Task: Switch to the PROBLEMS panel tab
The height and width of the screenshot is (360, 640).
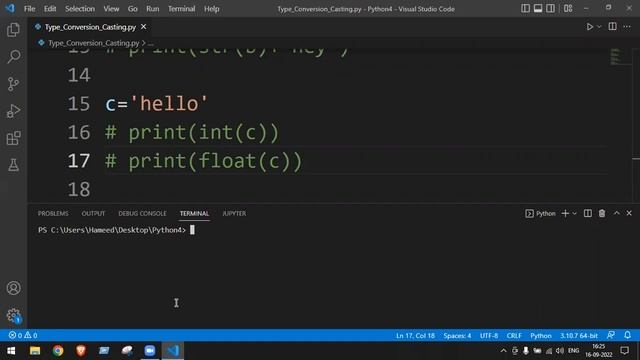Action: pyautogui.click(x=53, y=213)
